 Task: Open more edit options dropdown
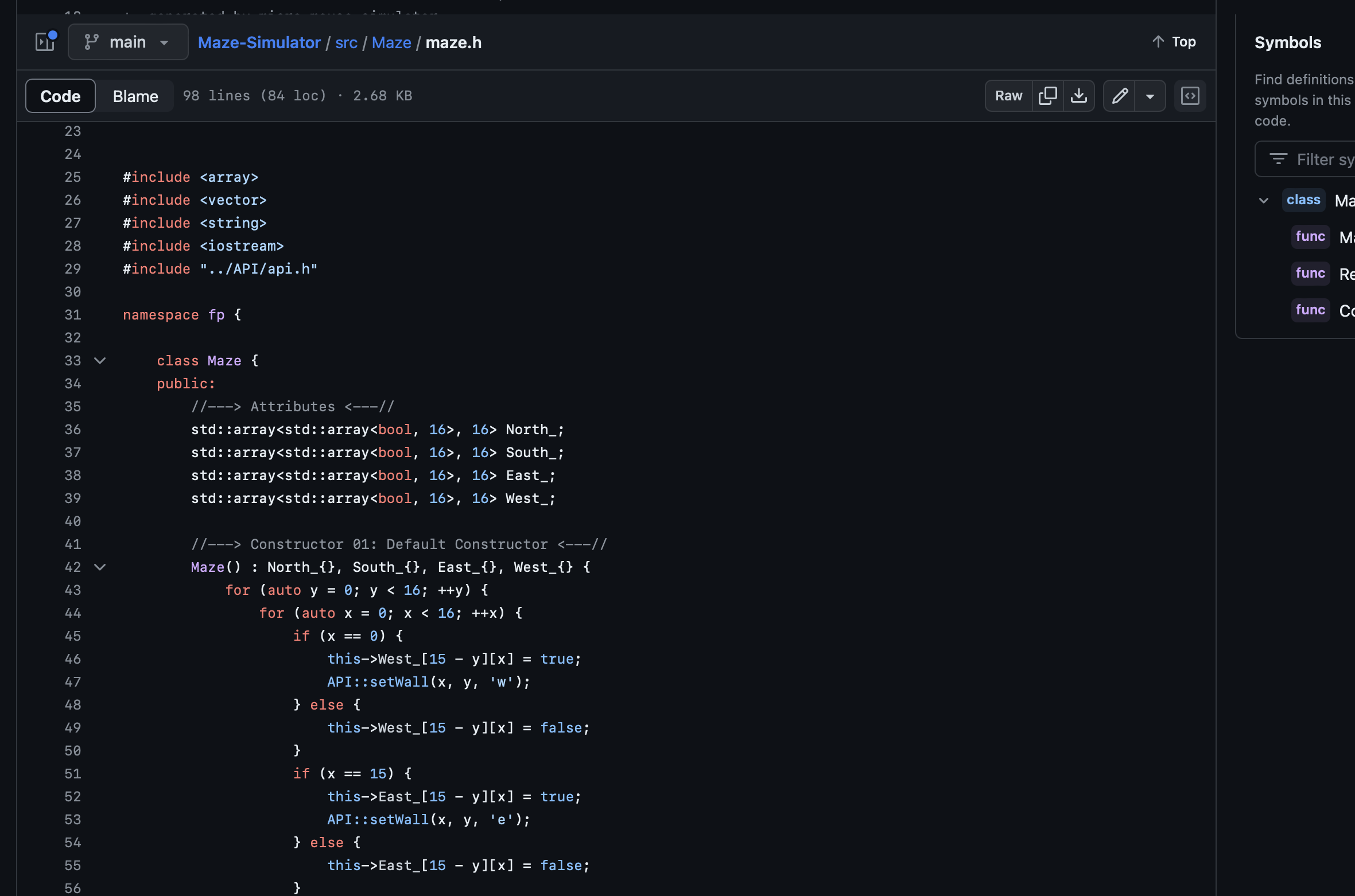point(1150,96)
